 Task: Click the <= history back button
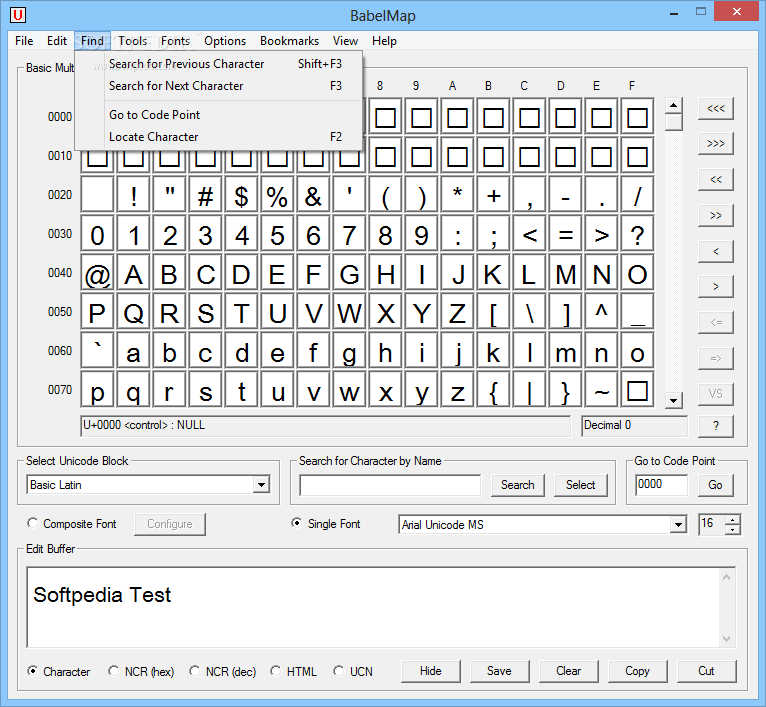[716, 322]
